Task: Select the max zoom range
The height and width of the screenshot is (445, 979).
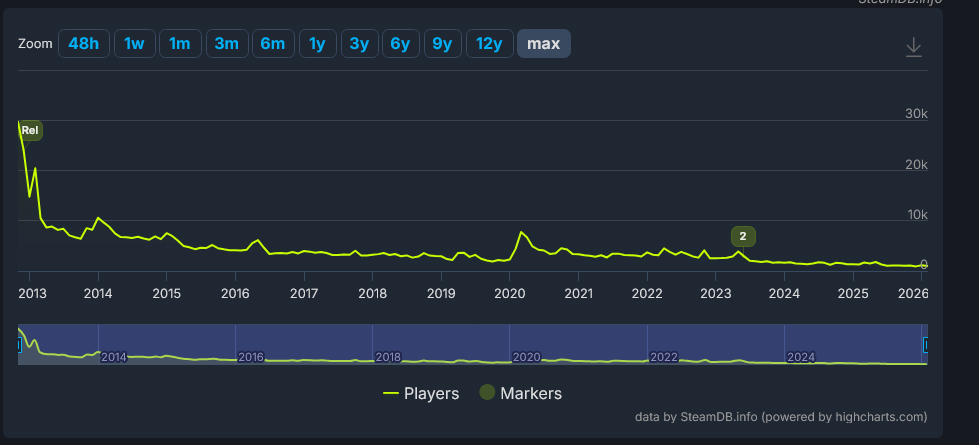Action: (543, 44)
